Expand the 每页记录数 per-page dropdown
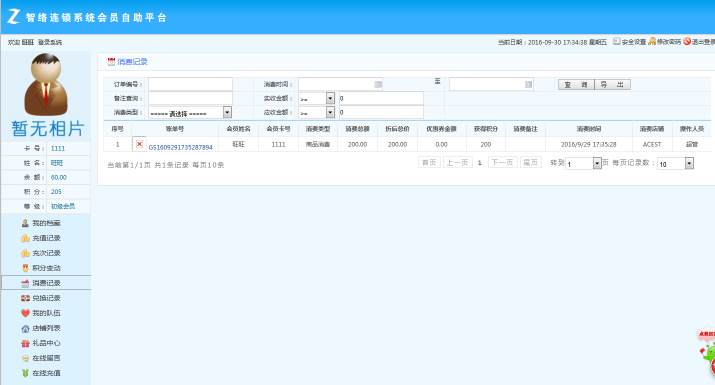The height and width of the screenshot is (385, 715). pos(689,163)
